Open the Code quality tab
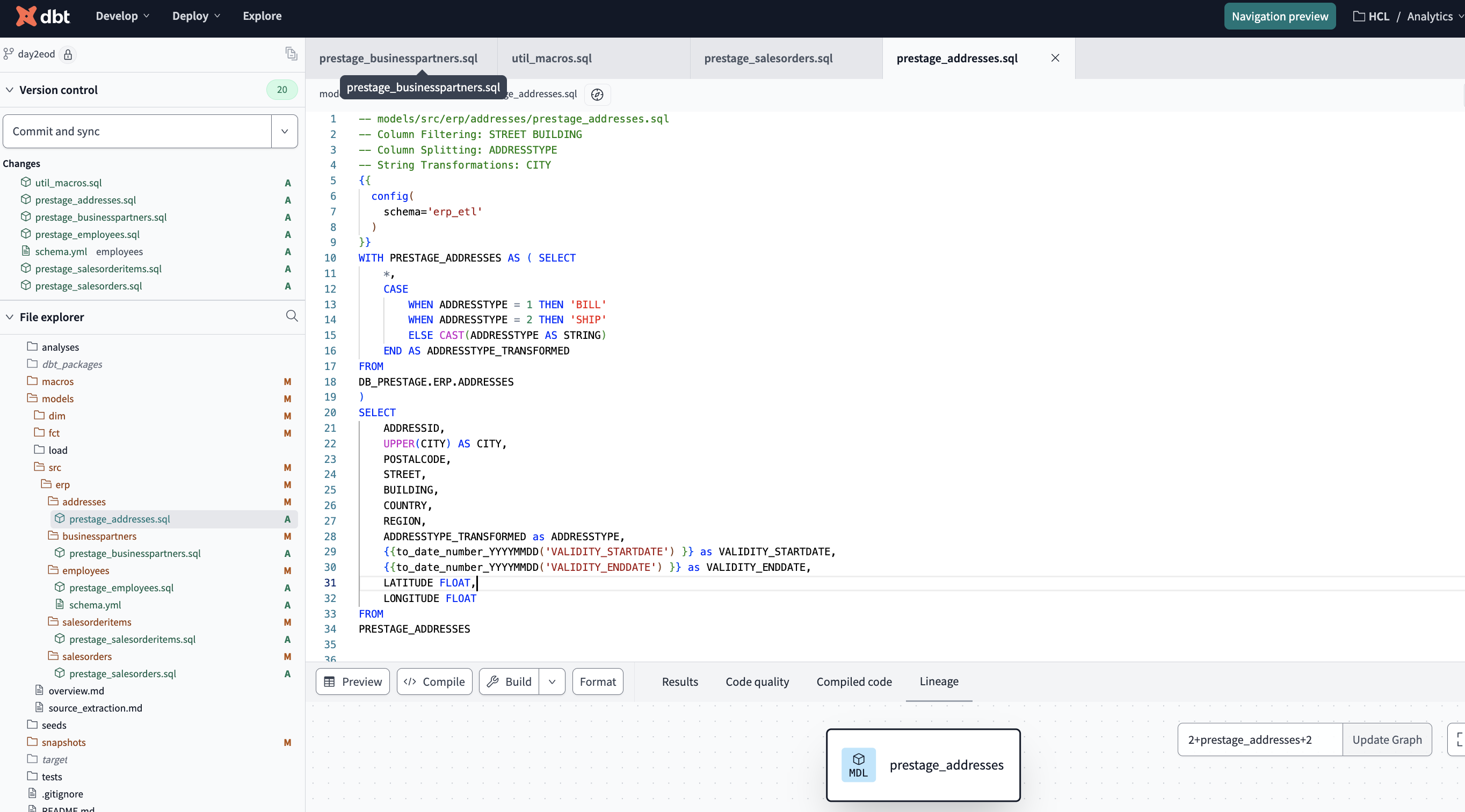Image resolution: width=1465 pixels, height=812 pixels. tap(757, 681)
